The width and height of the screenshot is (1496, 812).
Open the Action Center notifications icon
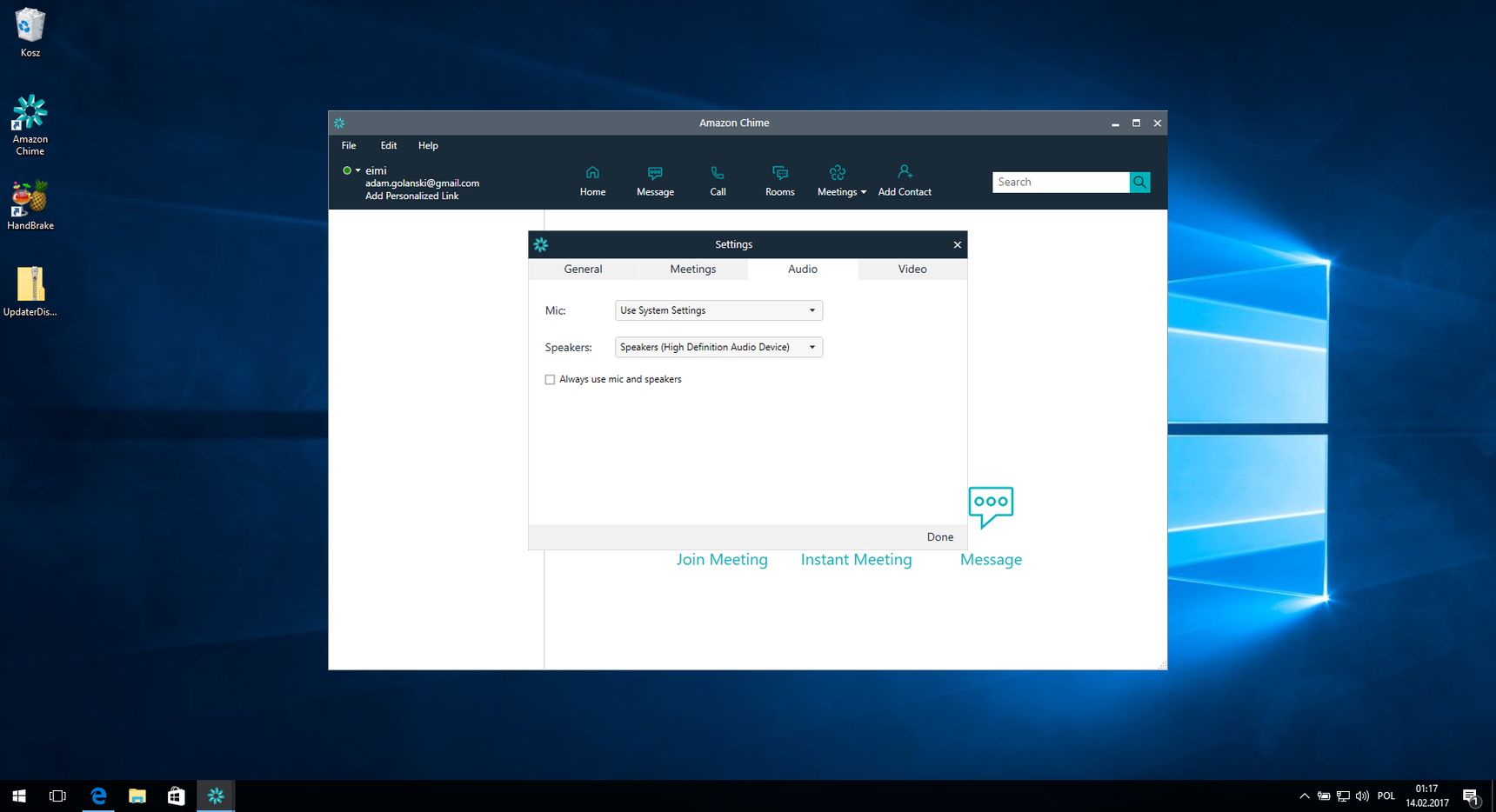point(1471,795)
